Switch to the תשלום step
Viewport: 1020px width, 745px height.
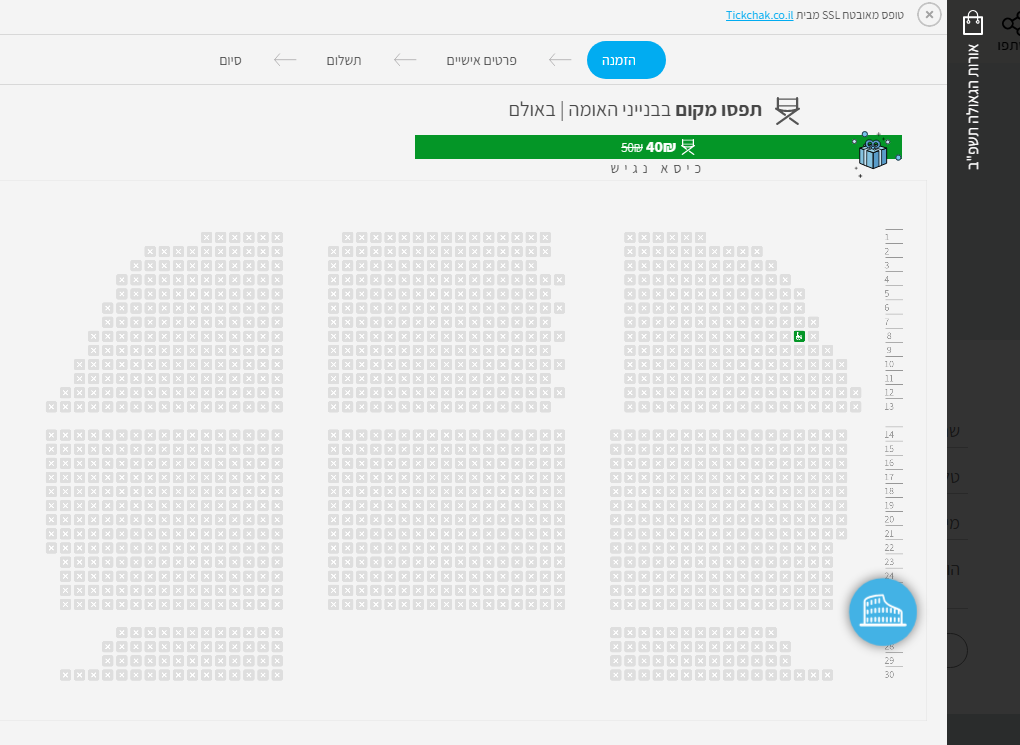point(344,60)
